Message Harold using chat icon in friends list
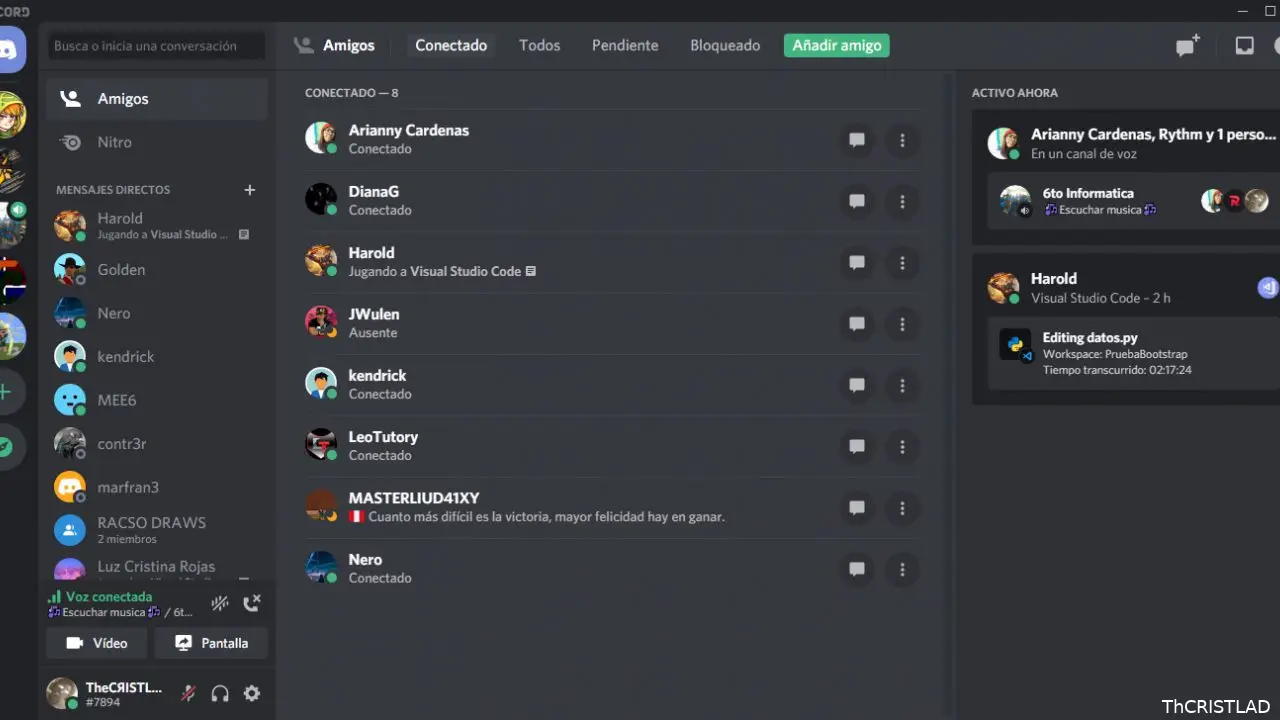The image size is (1280, 720). [x=857, y=263]
